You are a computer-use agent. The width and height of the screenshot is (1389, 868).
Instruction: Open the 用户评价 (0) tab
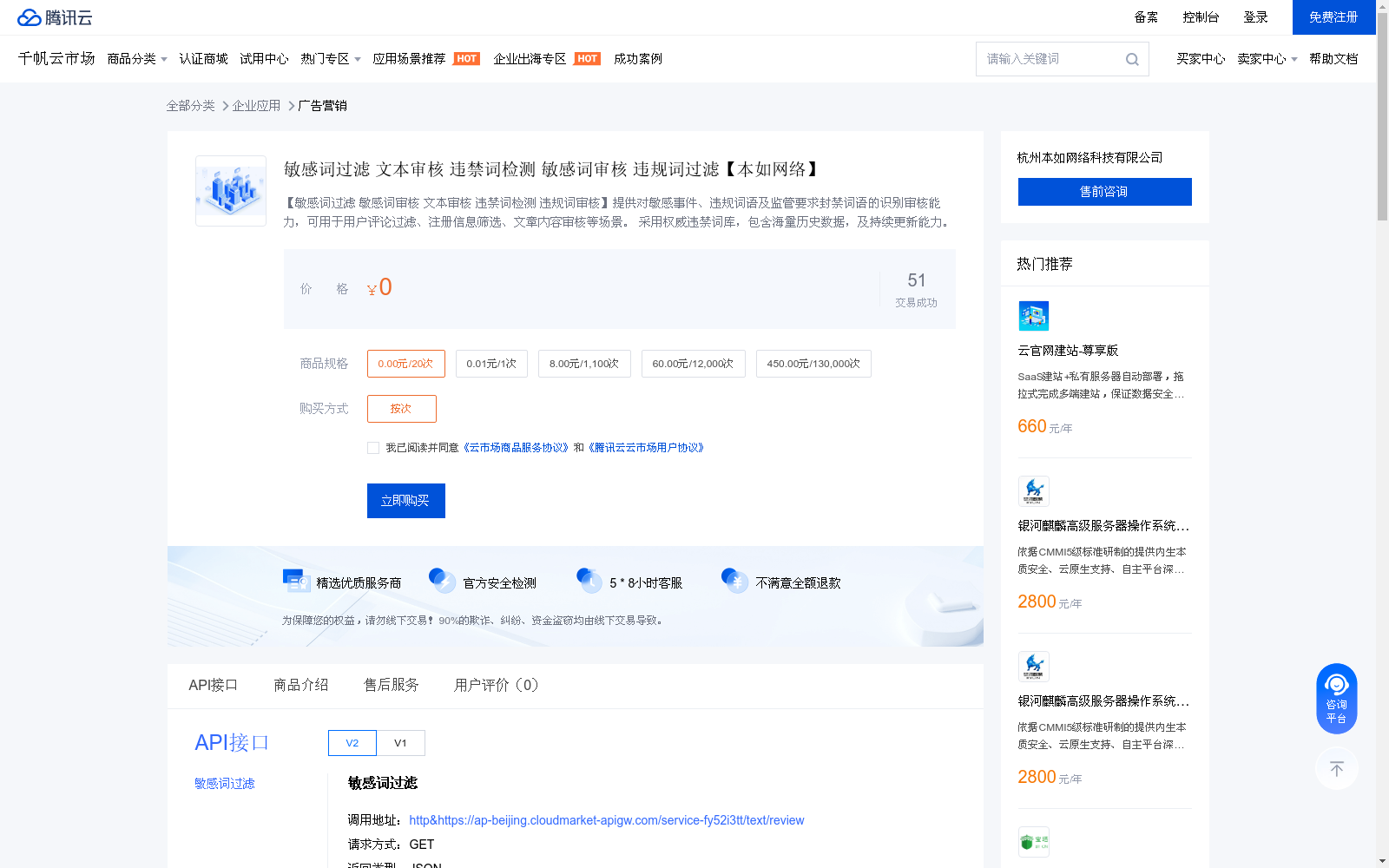pos(497,685)
